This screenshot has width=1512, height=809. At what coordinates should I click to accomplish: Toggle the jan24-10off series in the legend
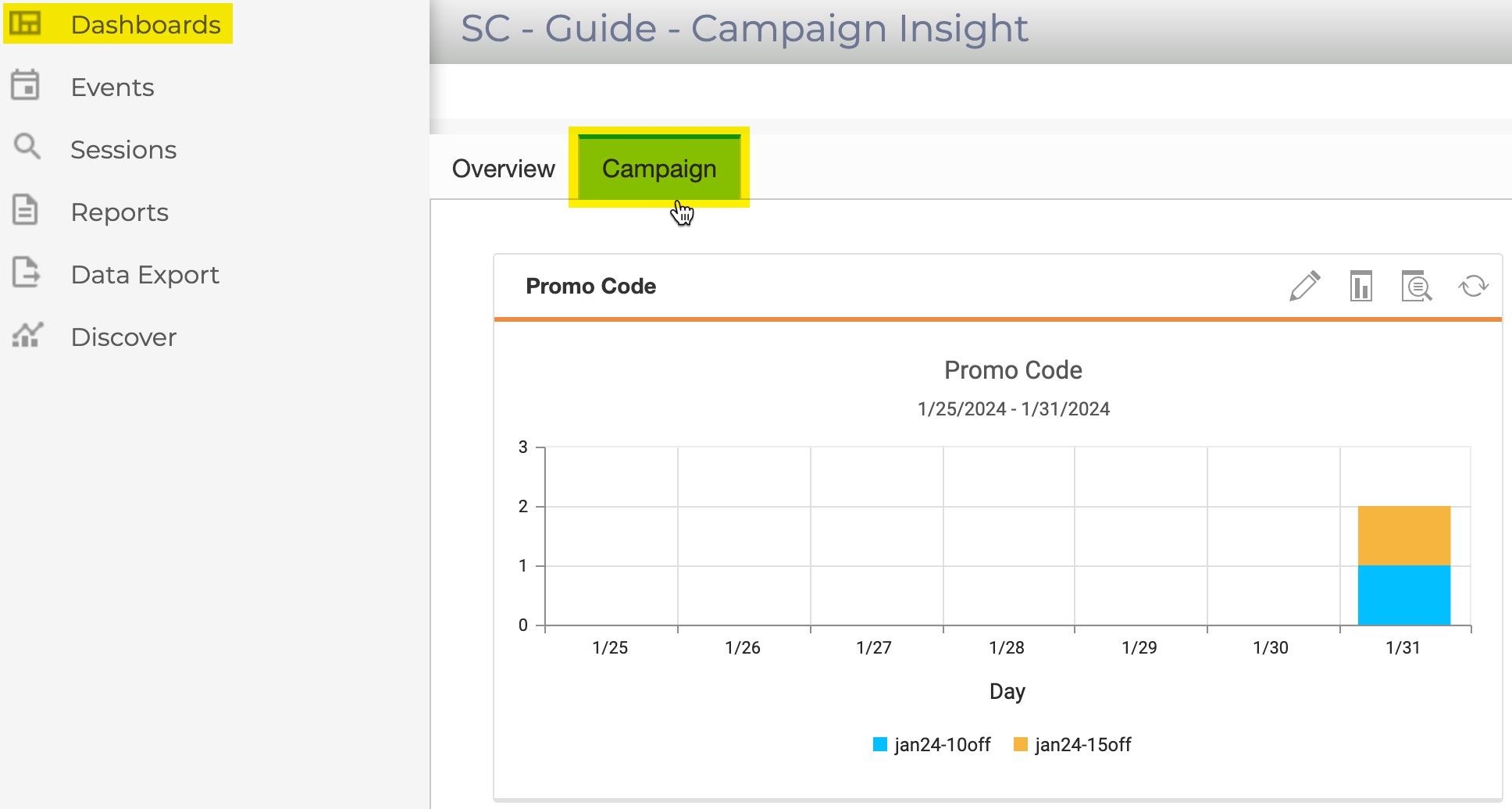coord(941,744)
